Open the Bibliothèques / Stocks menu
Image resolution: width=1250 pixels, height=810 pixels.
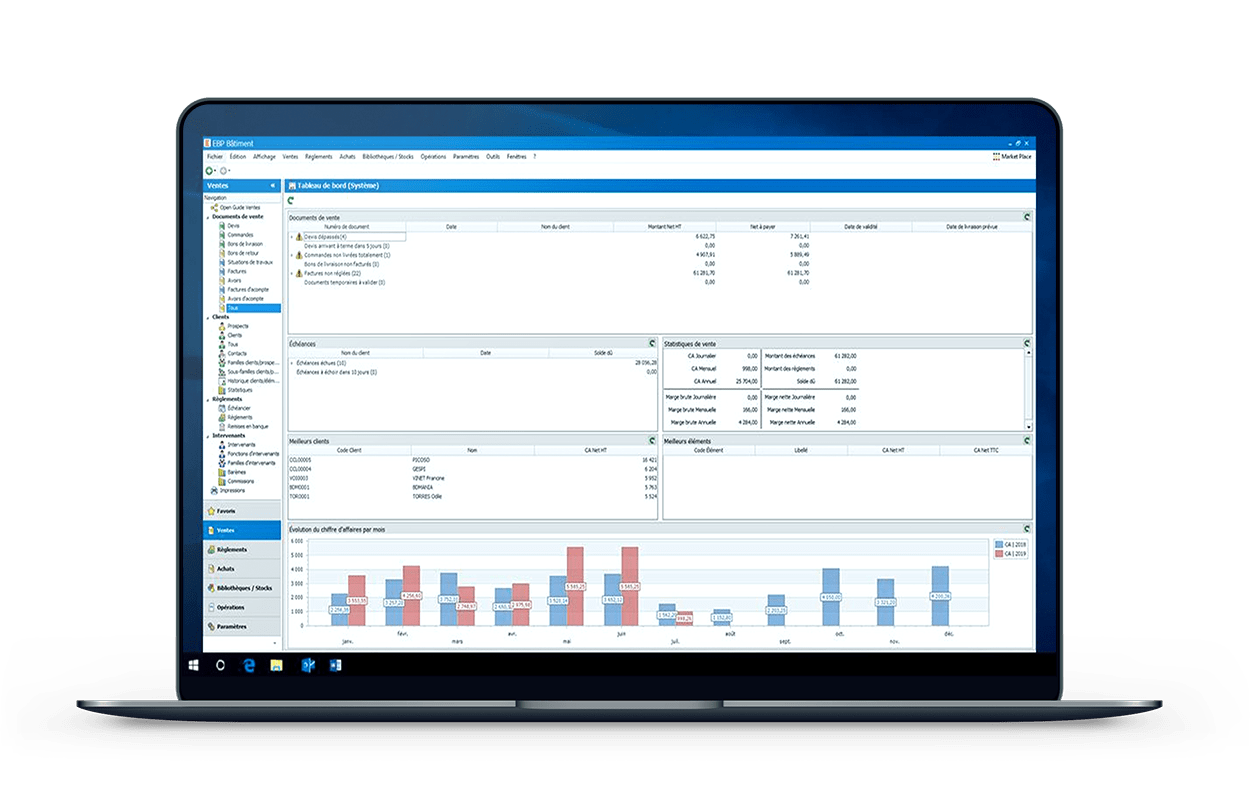tap(388, 157)
